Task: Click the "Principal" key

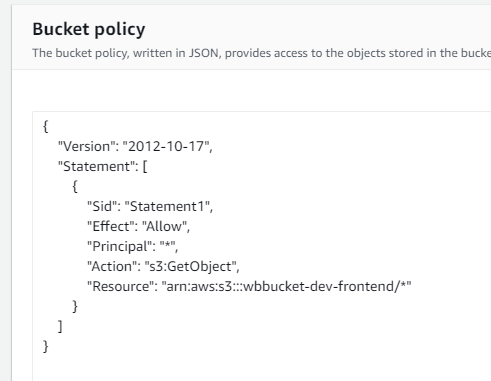Action: pos(119,246)
